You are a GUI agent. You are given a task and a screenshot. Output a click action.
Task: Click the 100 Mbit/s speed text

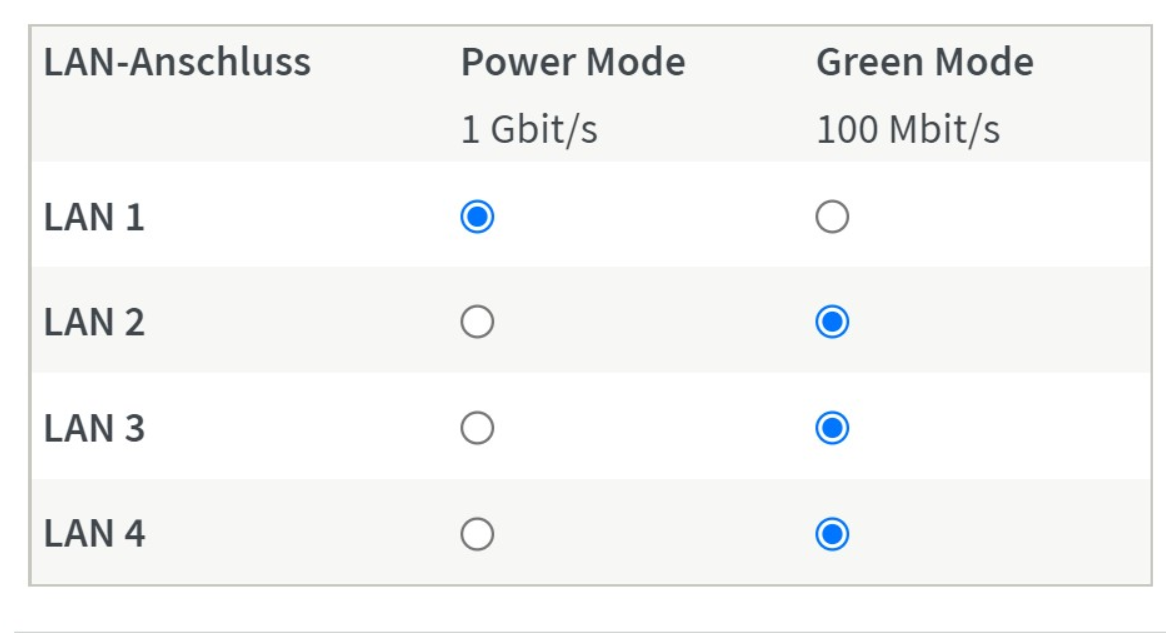(x=908, y=130)
